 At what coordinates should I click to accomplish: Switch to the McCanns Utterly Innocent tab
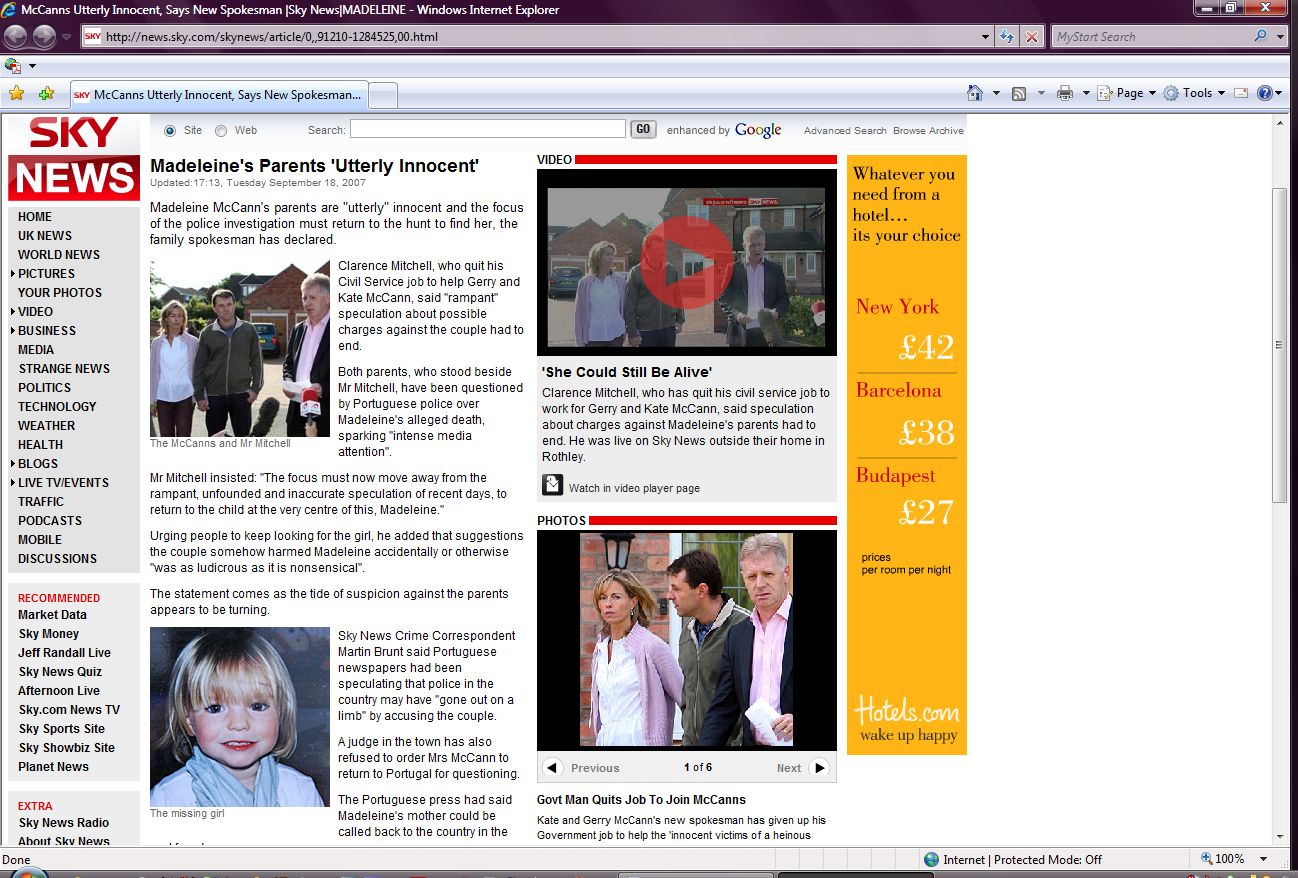[x=220, y=95]
